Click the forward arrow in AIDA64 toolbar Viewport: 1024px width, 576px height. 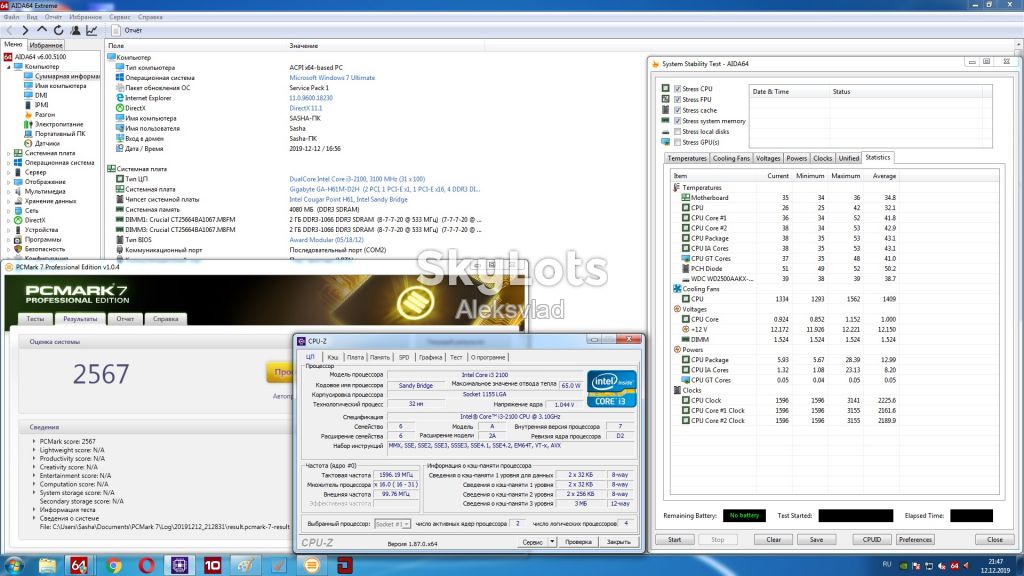[25, 30]
